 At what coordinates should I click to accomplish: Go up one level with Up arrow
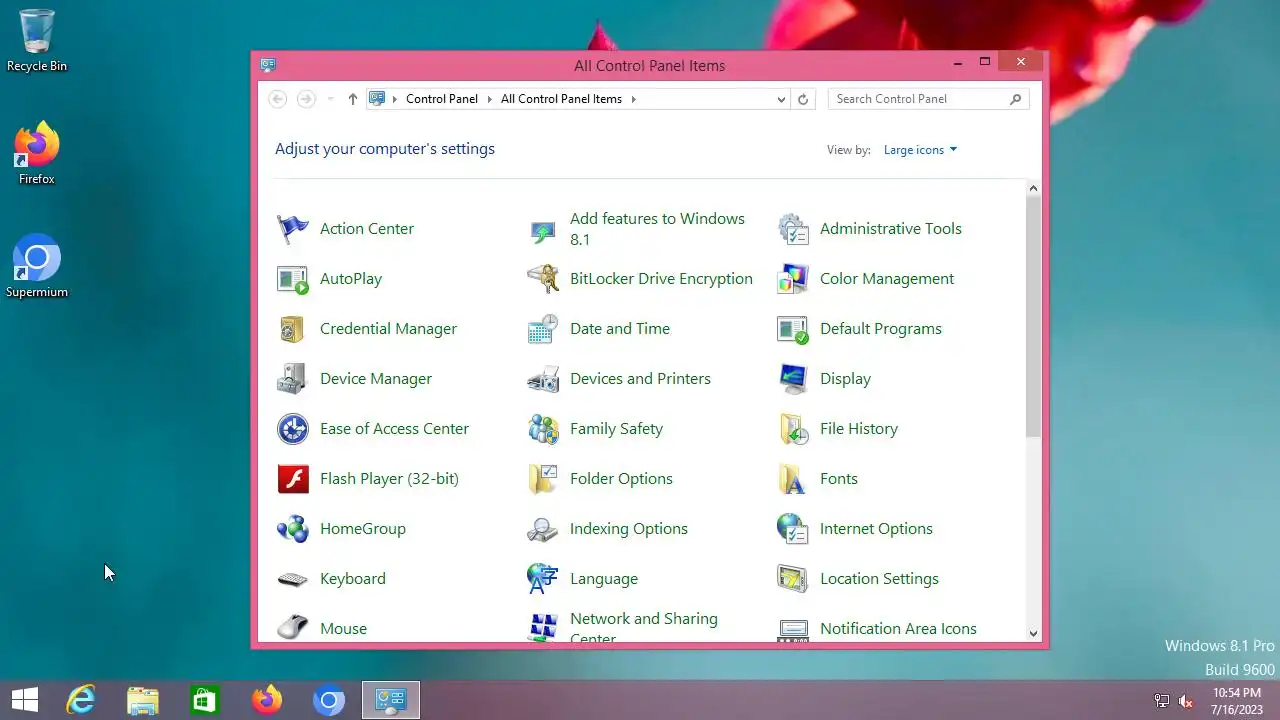352,99
